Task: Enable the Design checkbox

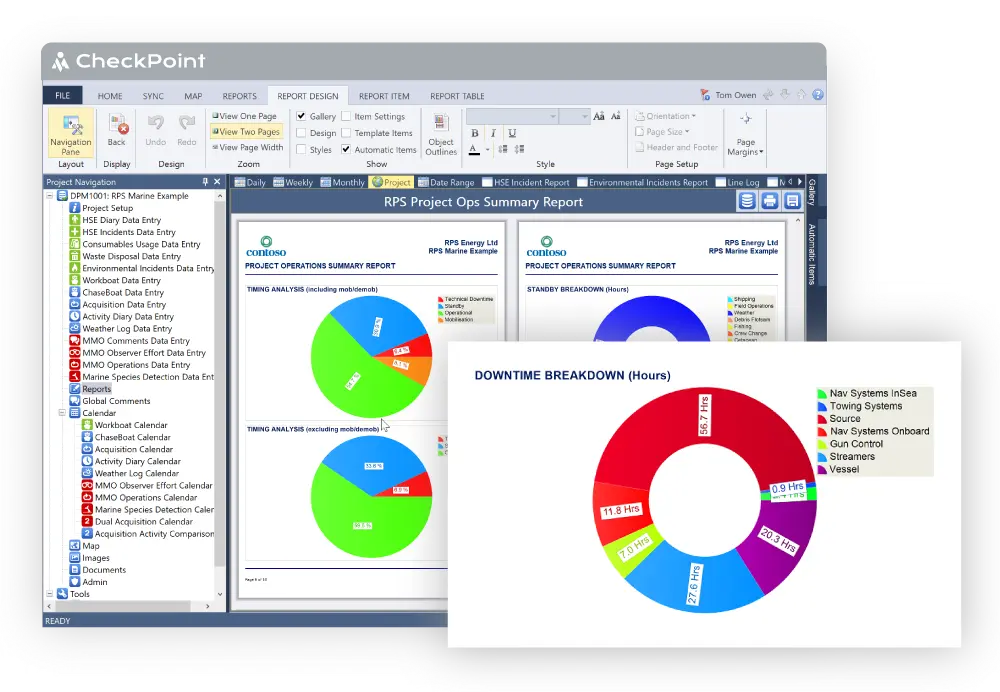Action: (x=301, y=133)
